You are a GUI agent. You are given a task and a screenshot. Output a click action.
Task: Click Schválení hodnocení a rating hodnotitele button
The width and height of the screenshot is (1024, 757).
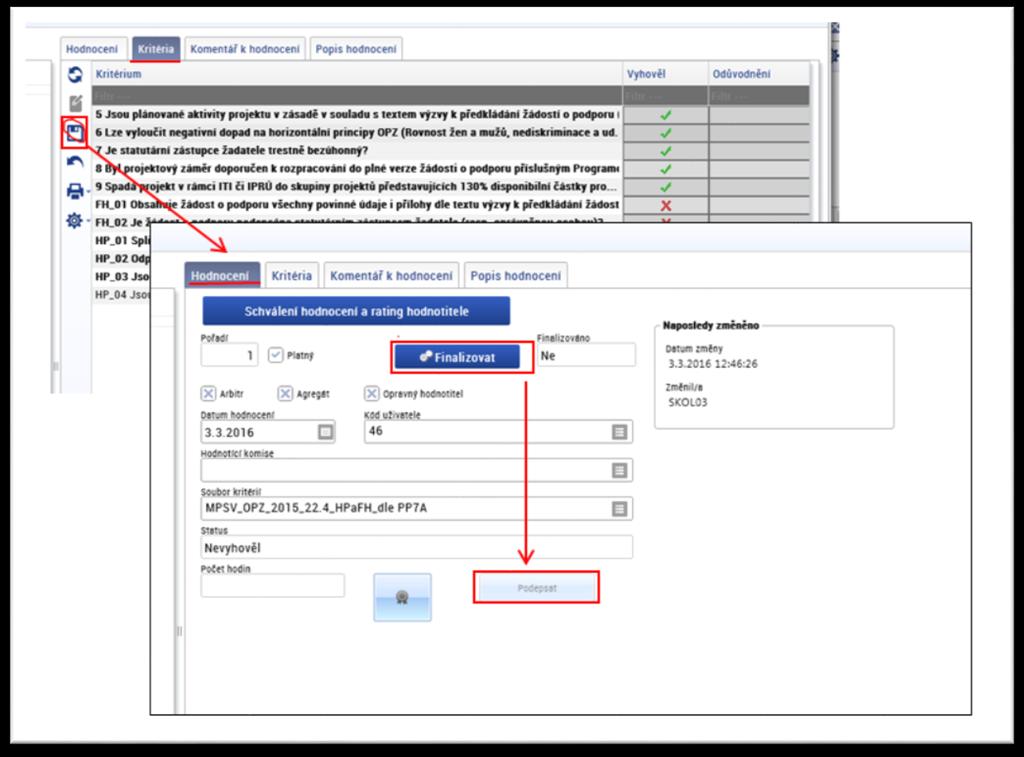pos(356,311)
